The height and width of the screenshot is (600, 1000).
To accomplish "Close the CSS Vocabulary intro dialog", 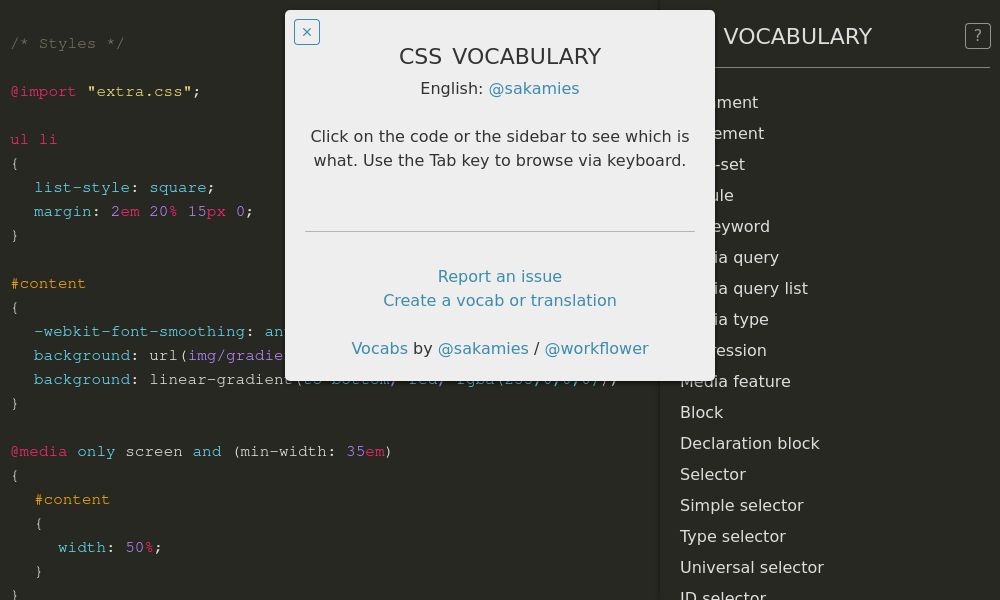I will point(307,32).
